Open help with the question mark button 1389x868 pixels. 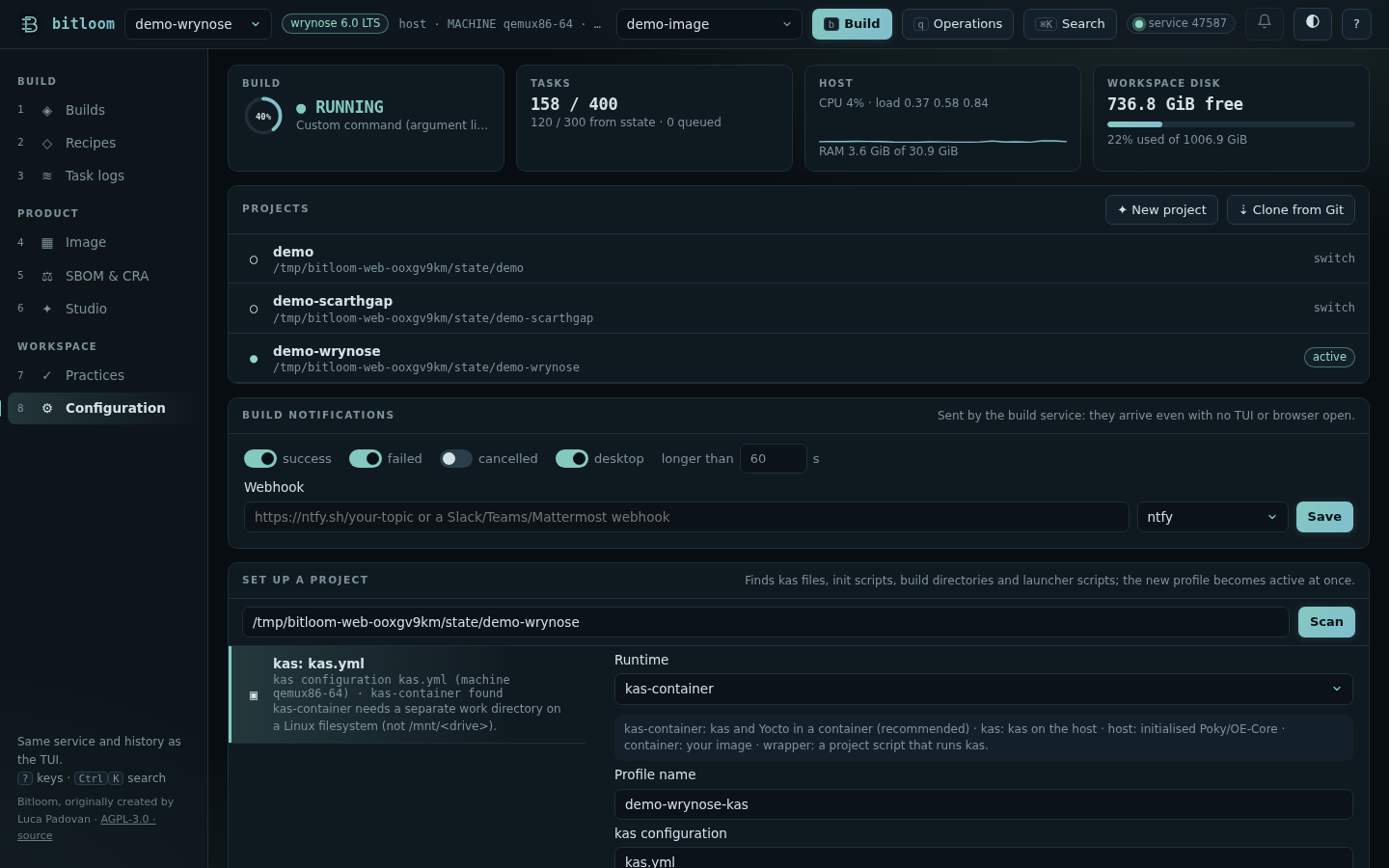(x=1356, y=24)
